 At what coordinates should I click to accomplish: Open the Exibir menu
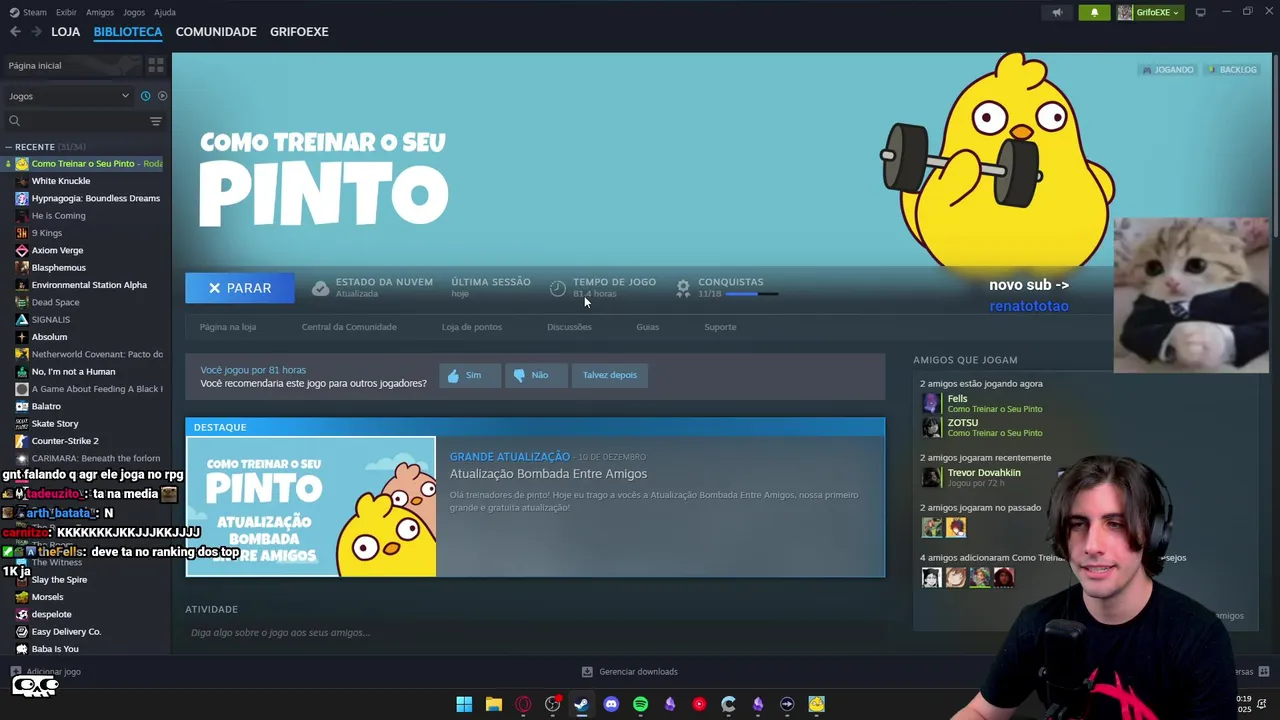point(66,12)
